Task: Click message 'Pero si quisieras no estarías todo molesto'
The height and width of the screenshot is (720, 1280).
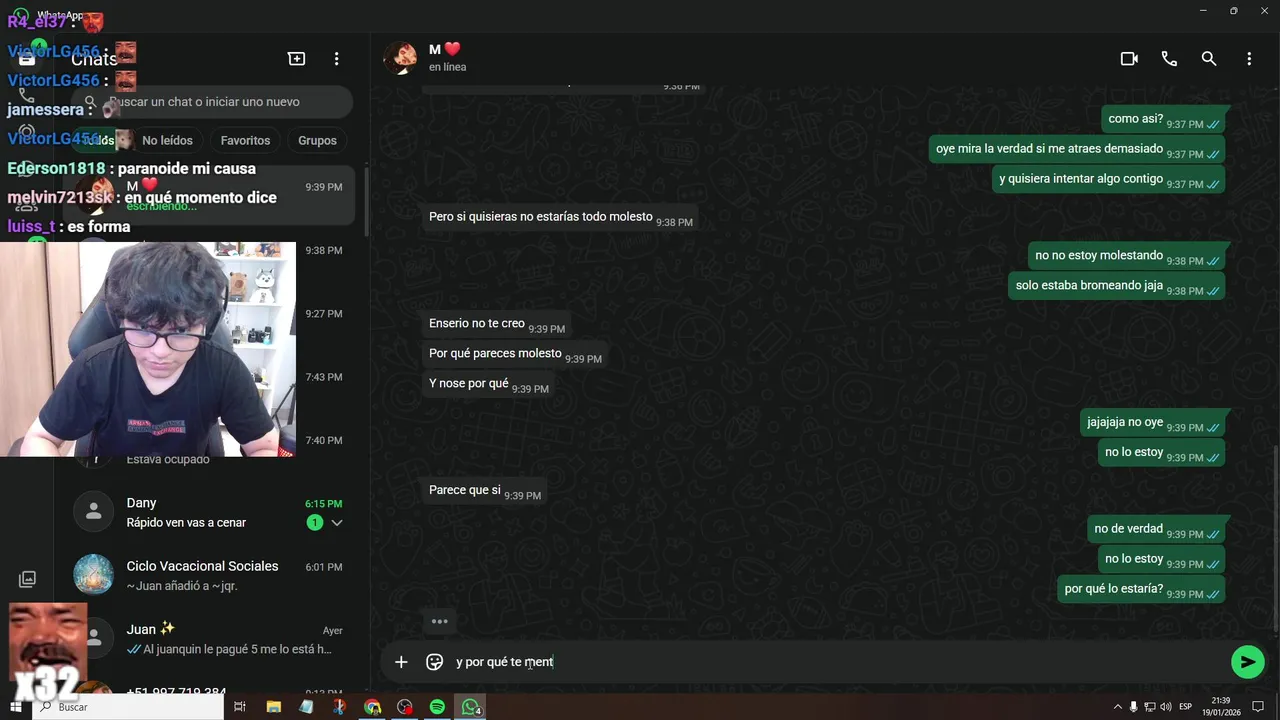Action: pyautogui.click(x=560, y=217)
